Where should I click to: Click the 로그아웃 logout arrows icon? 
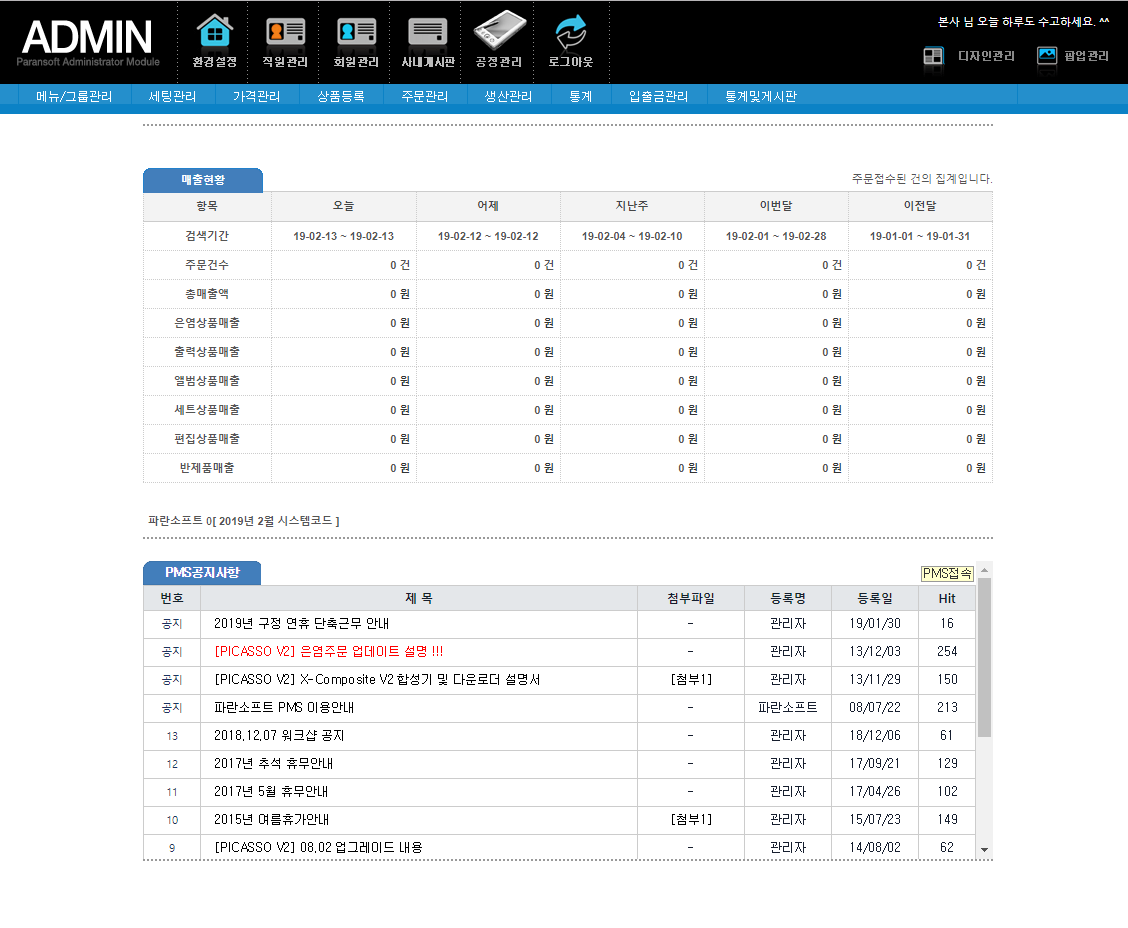[570, 32]
